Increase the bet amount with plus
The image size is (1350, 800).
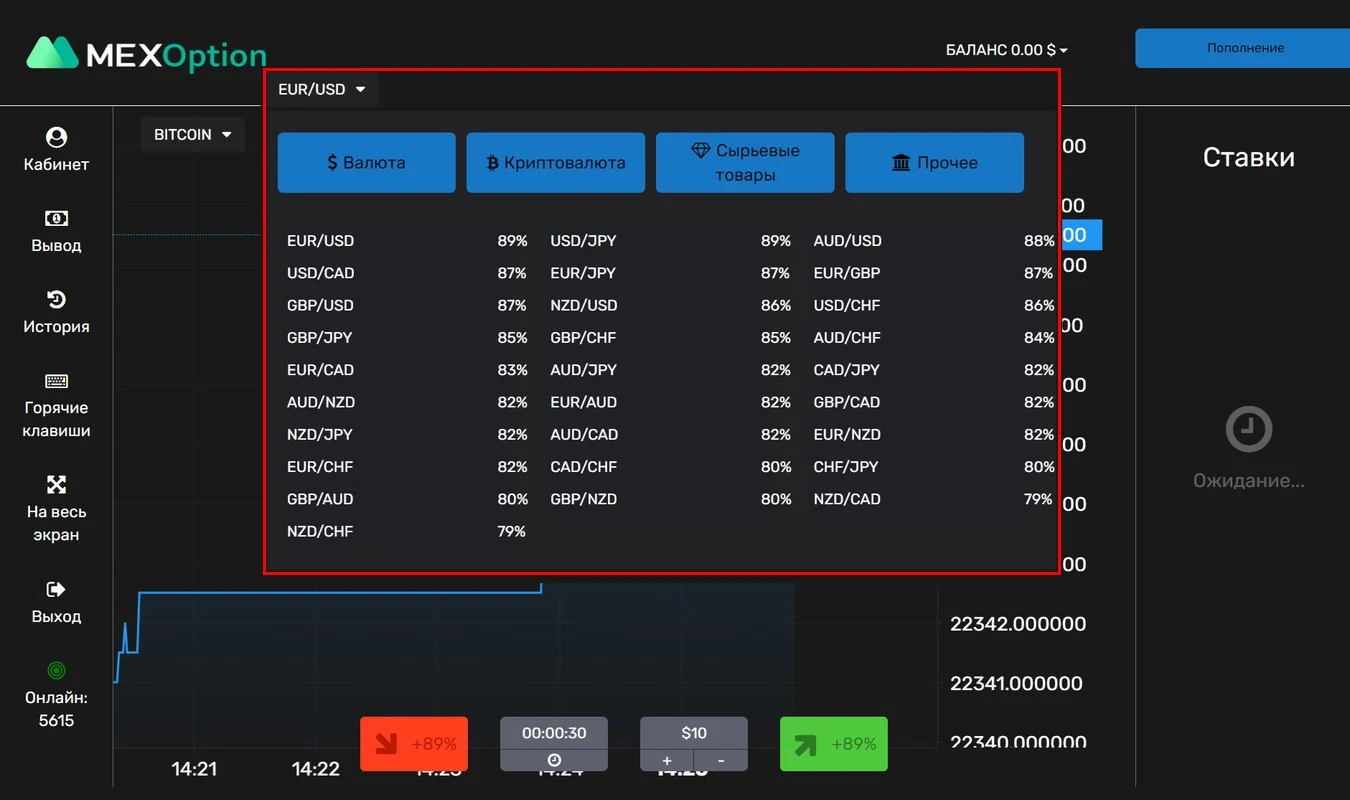[x=667, y=760]
